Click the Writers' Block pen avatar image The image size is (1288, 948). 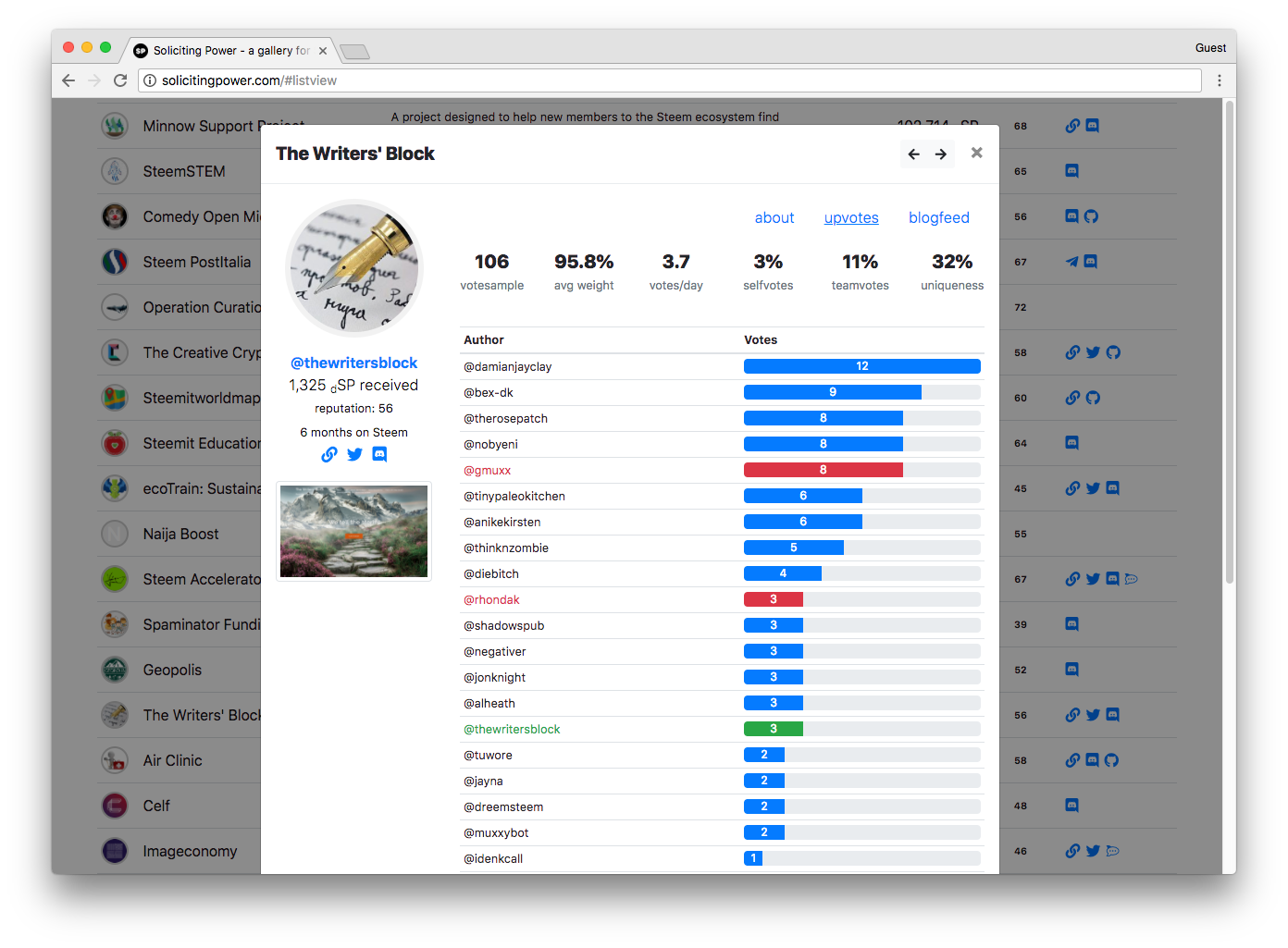click(x=354, y=268)
